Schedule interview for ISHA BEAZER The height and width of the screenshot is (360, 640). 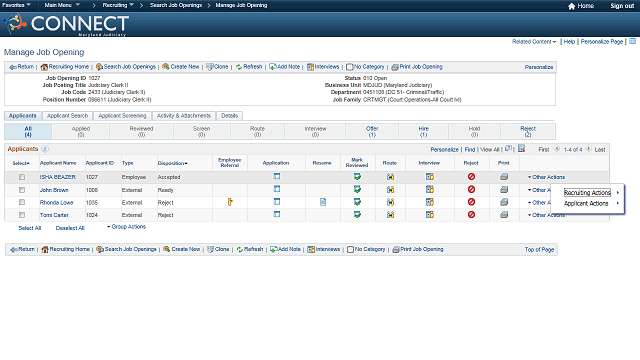429,177
